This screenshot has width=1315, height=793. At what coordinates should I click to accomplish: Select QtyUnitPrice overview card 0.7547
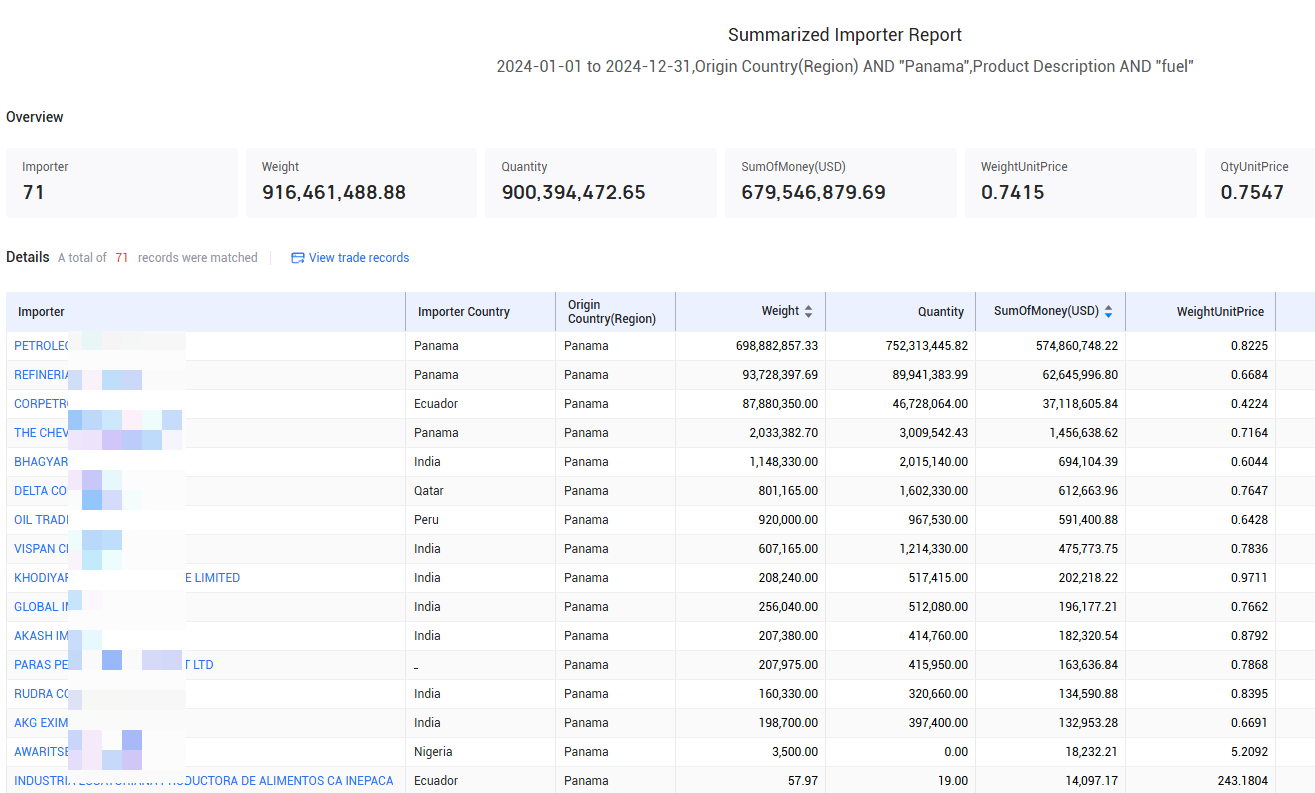[1260, 183]
